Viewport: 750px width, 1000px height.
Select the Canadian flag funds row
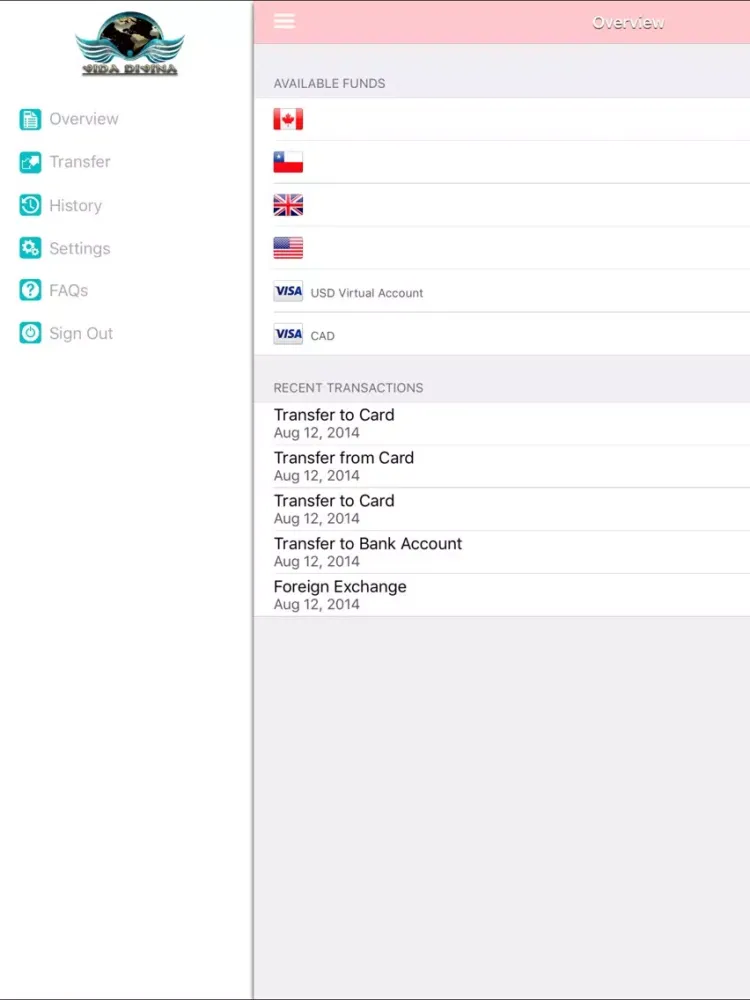tap(502, 119)
